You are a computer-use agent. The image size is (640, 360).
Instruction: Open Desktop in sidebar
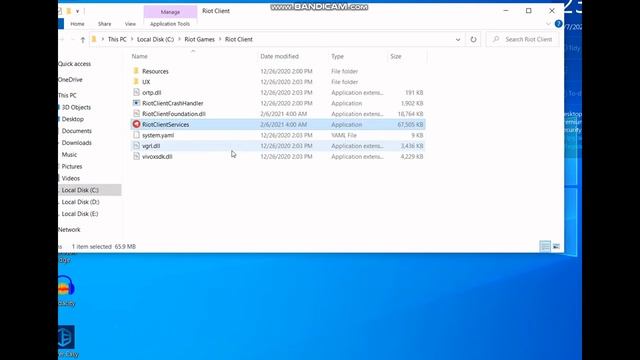point(72,119)
